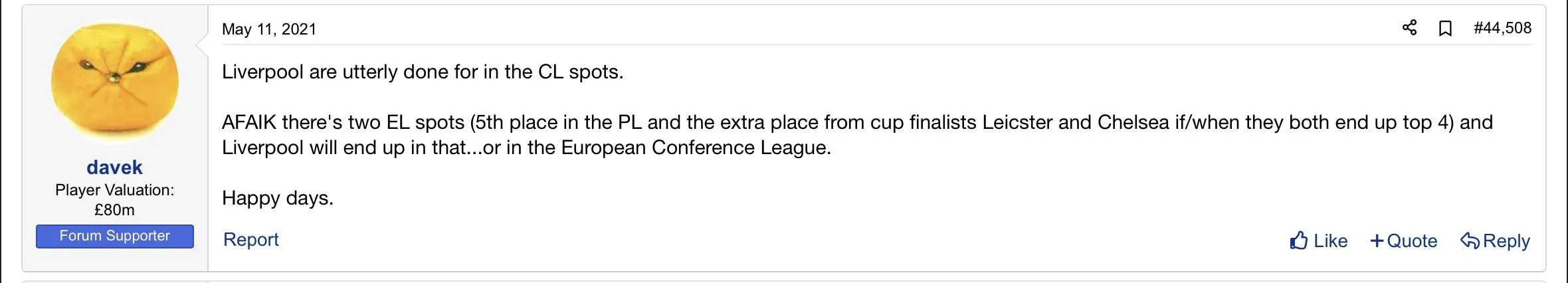Click the £80m valuation text

point(114,210)
